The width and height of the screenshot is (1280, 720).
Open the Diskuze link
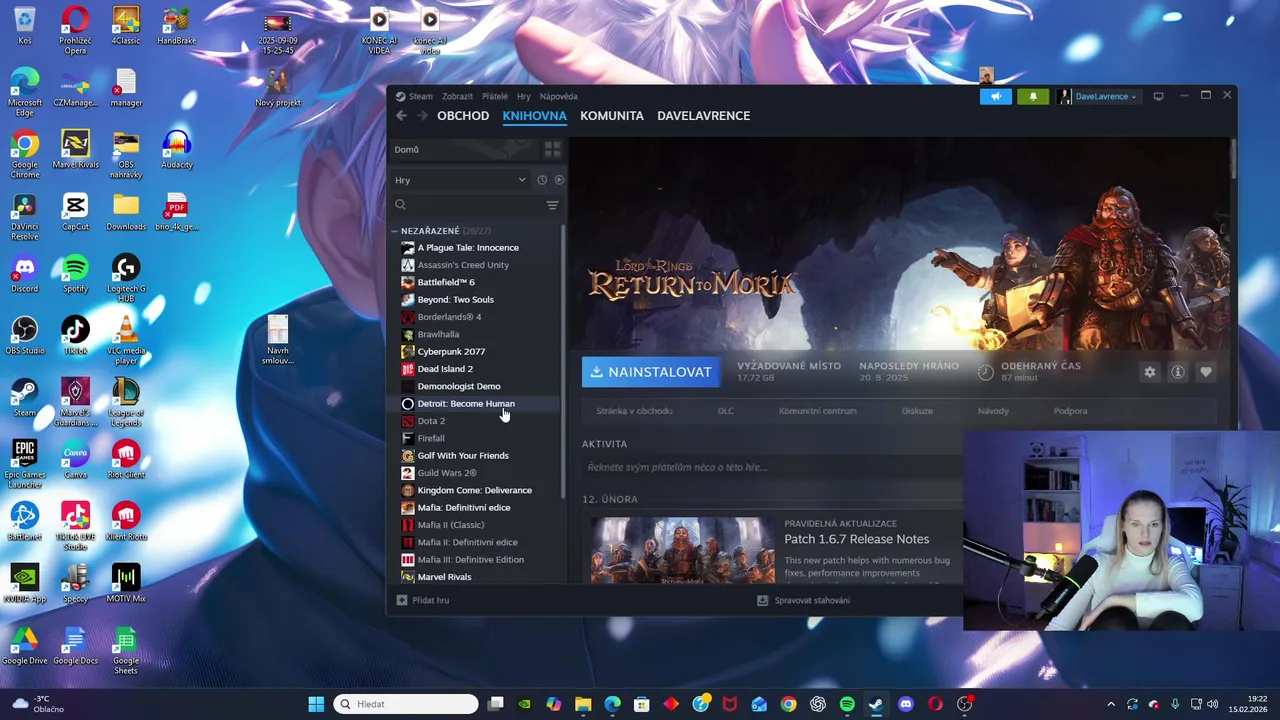pyautogui.click(x=917, y=411)
